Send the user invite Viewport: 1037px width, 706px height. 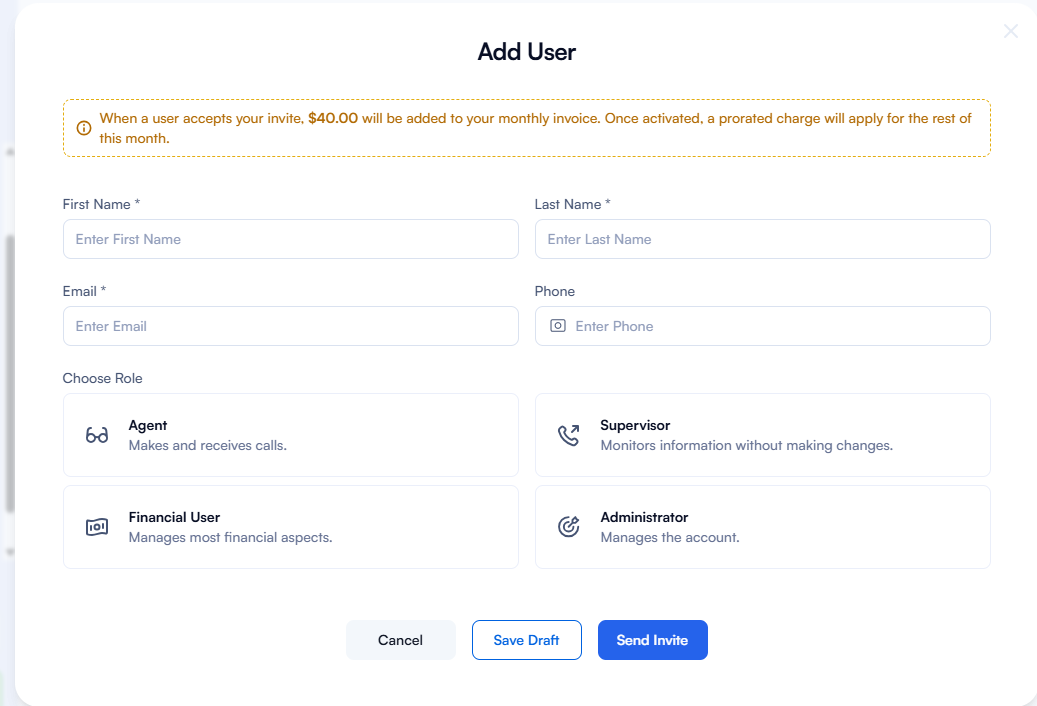click(652, 640)
